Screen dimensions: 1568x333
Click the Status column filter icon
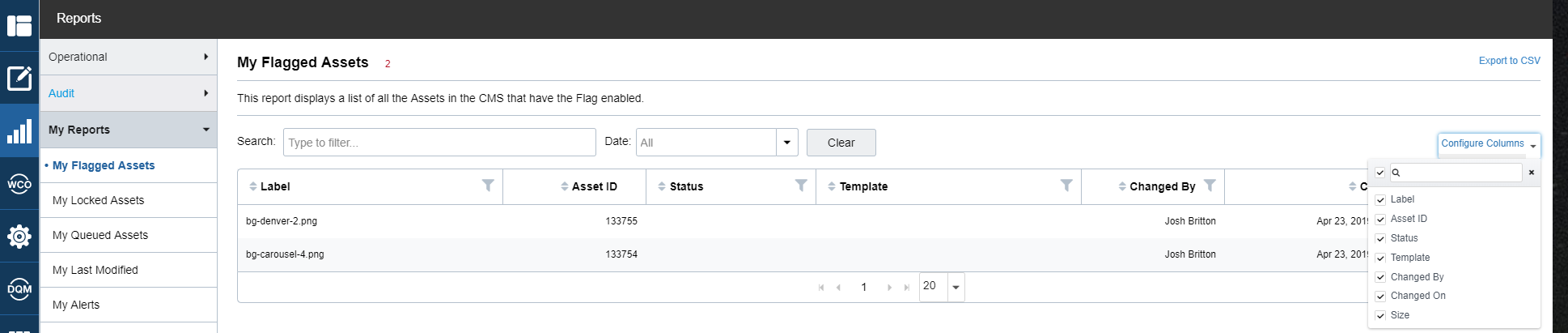click(x=801, y=186)
